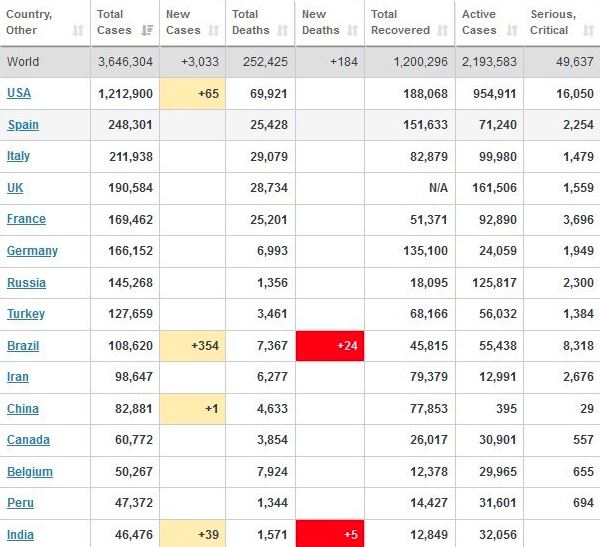600x547 pixels.
Task: Open the India country link
Action: 20,535
